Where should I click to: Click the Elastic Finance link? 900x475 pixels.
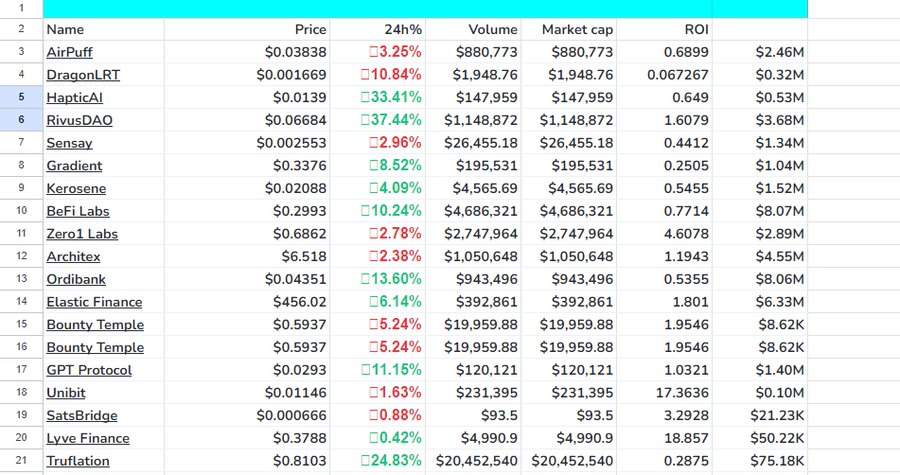pyautogui.click(x=94, y=302)
